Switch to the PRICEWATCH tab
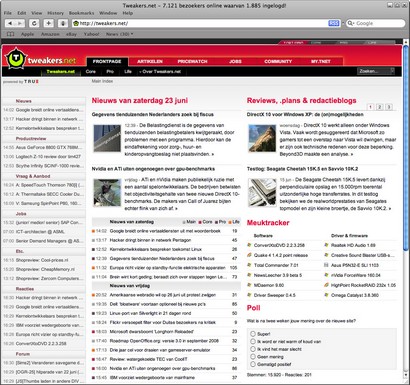Screen dimensions: 410x385 (192, 61)
